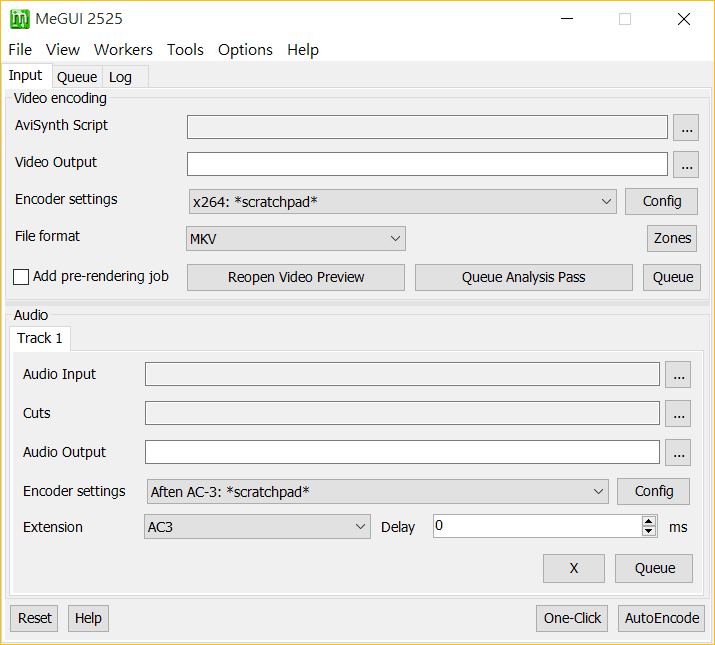This screenshot has width=715, height=645.
Task: Browse for Video Output location
Action: click(x=686, y=164)
